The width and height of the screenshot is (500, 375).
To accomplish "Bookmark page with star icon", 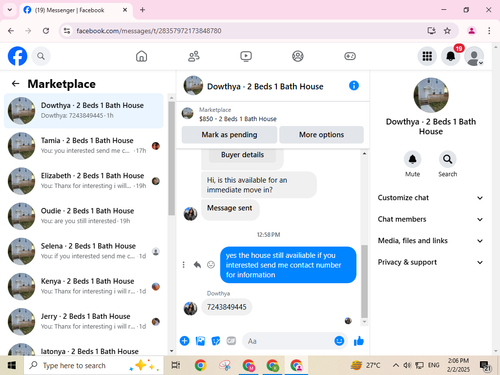I will (x=447, y=31).
